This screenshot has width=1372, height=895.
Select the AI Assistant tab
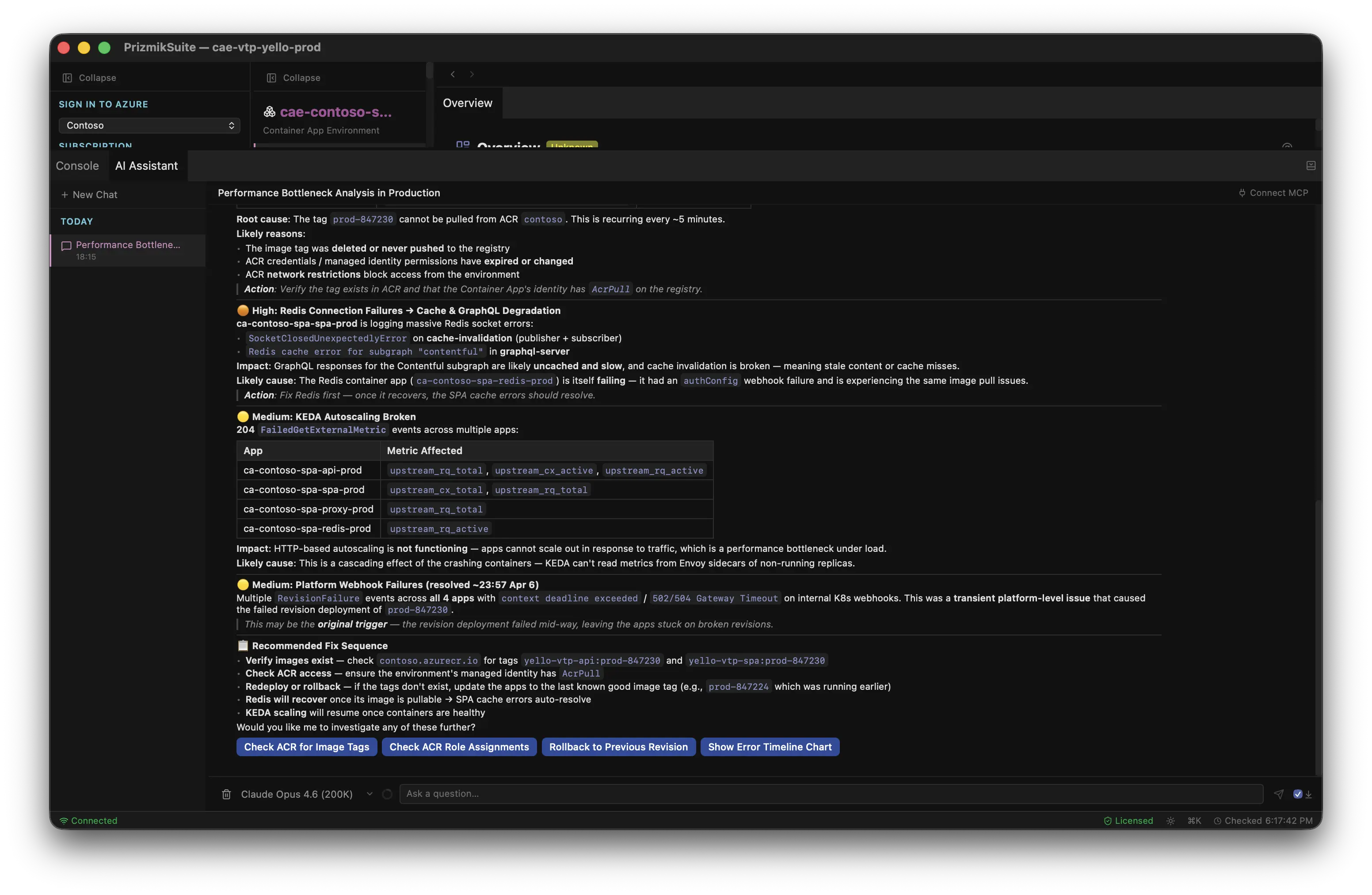tap(146, 166)
